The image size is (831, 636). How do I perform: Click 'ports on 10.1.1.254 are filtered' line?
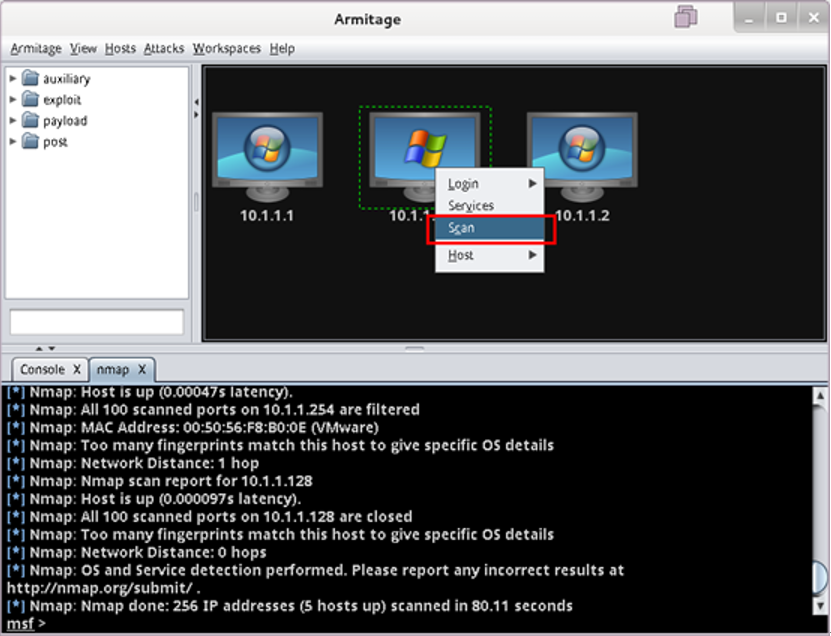[x=213, y=410]
